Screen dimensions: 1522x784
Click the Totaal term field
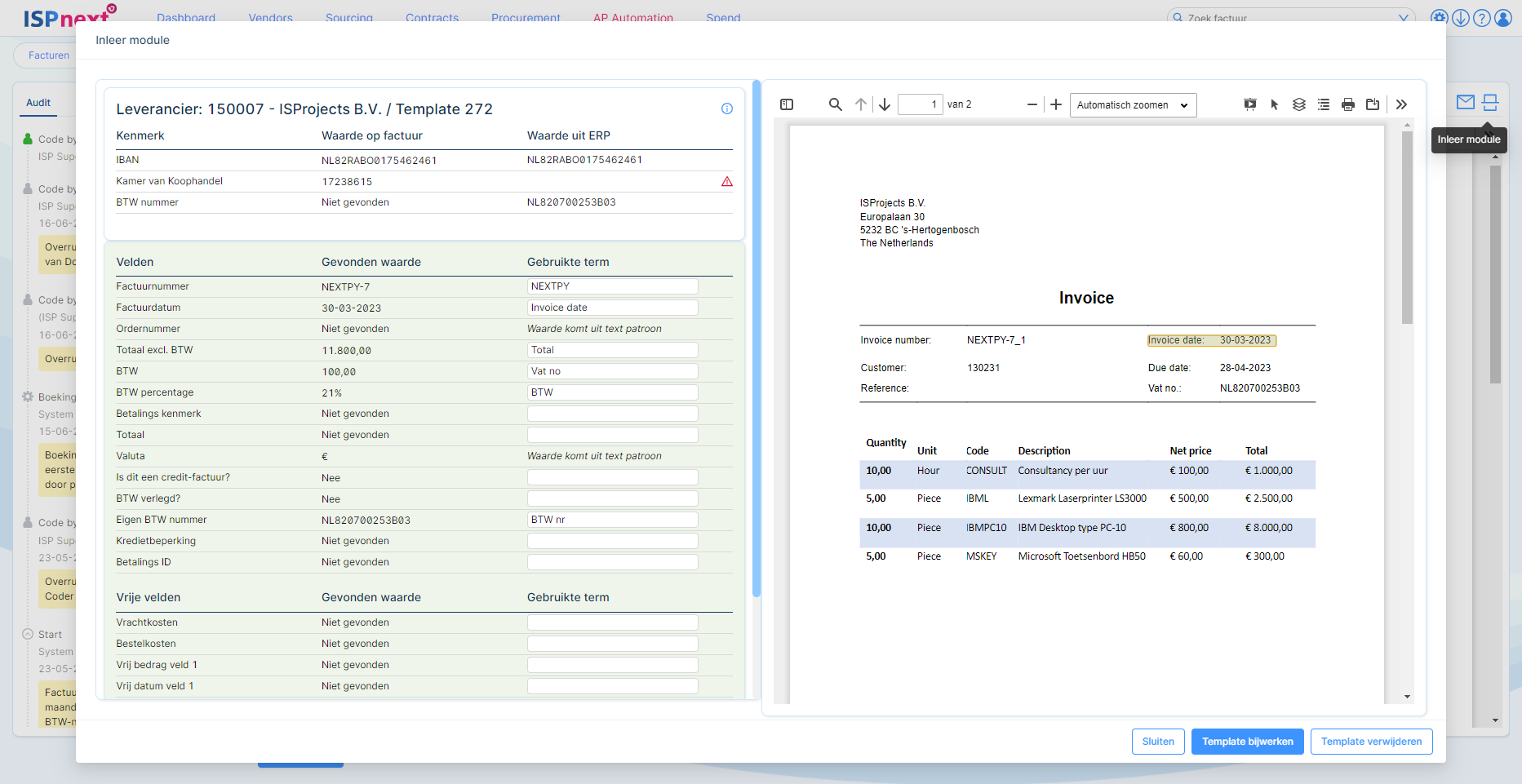pyautogui.click(x=612, y=435)
